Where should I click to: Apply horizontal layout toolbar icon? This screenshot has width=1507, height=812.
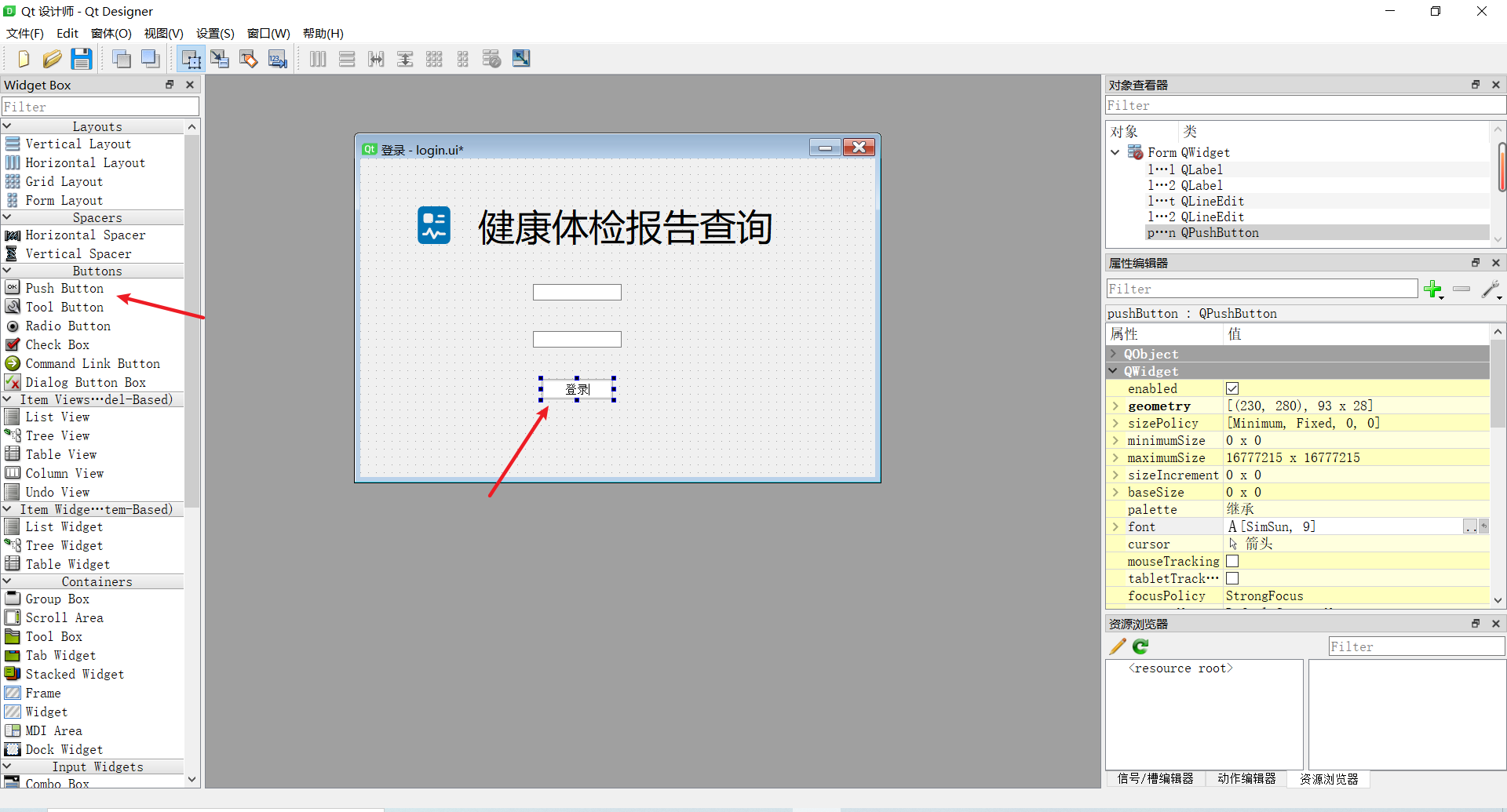click(318, 59)
